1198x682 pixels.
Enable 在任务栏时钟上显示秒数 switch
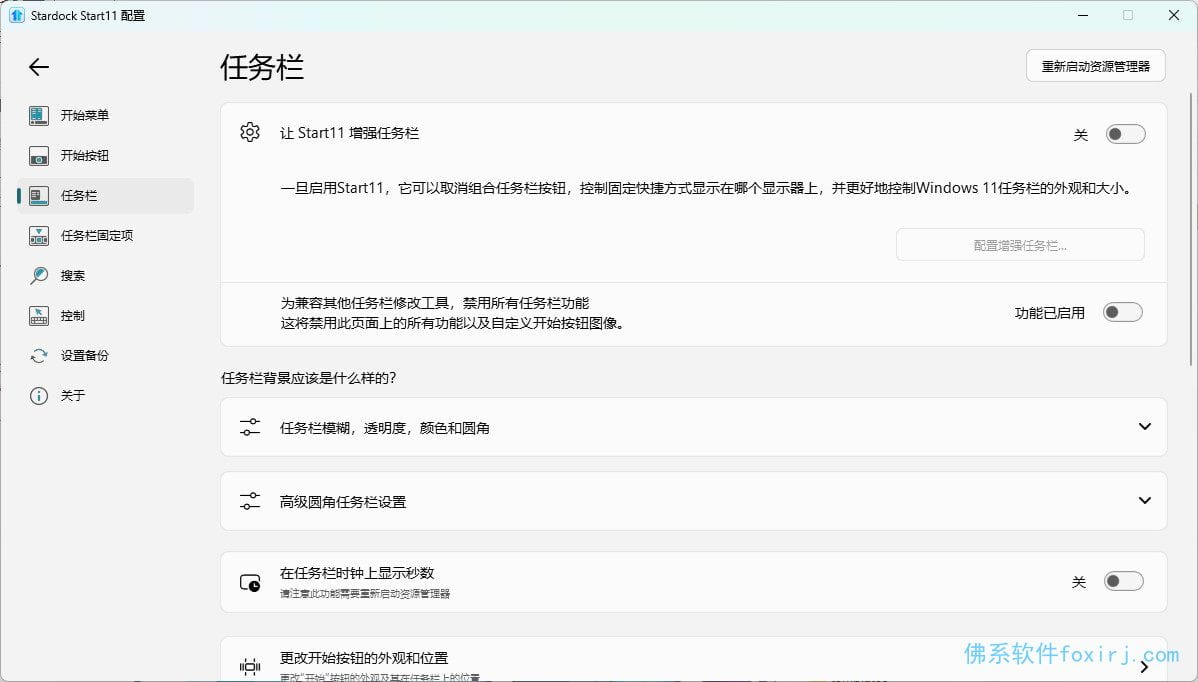tap(1124, 581)
